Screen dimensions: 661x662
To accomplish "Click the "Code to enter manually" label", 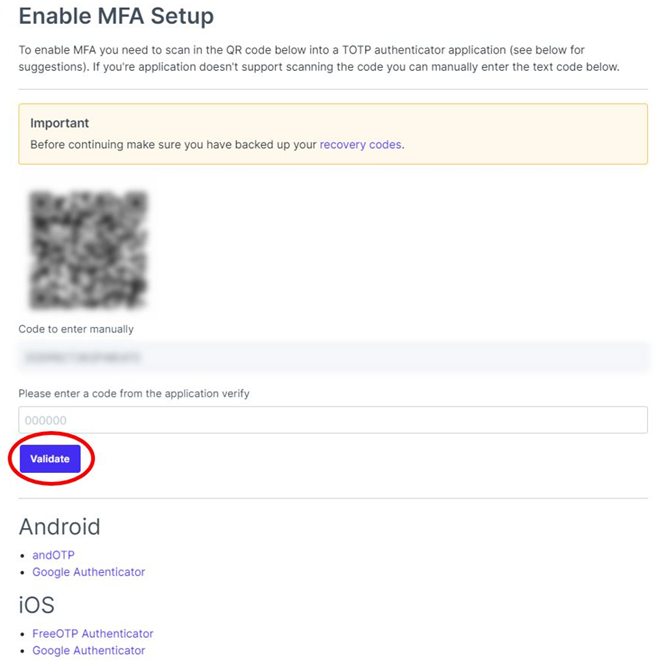I will pos(76,329).
